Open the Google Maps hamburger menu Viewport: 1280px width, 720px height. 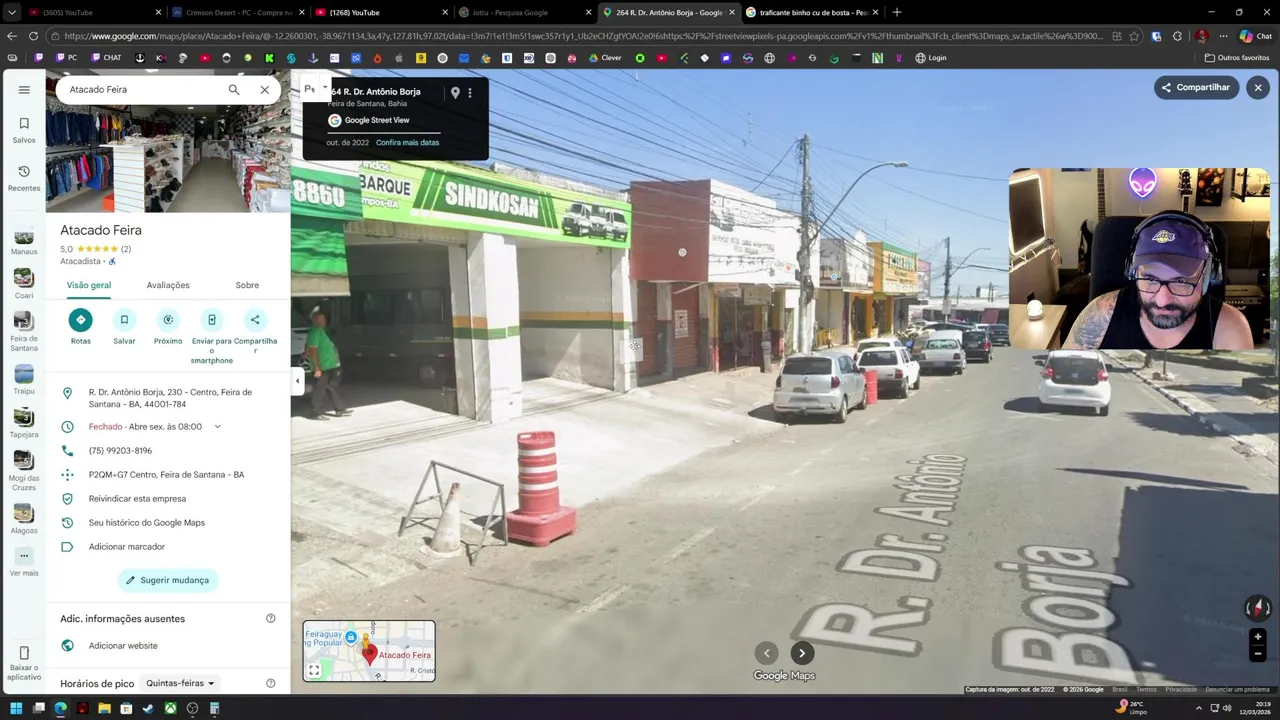point(24,90)
